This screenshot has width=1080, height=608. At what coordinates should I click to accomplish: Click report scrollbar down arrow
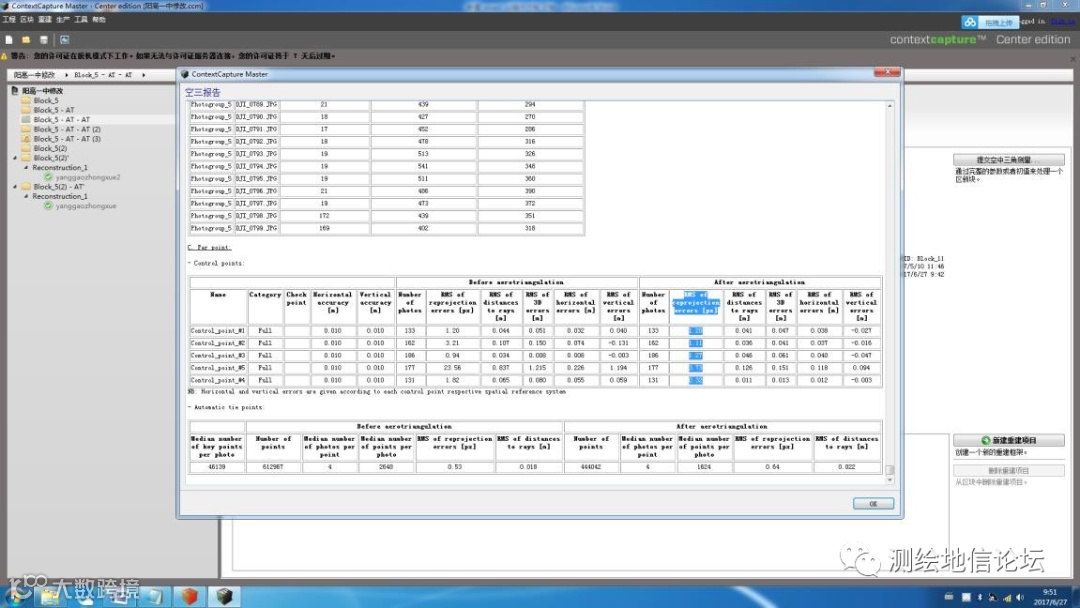pyautogui.click(x=889, y=480)
